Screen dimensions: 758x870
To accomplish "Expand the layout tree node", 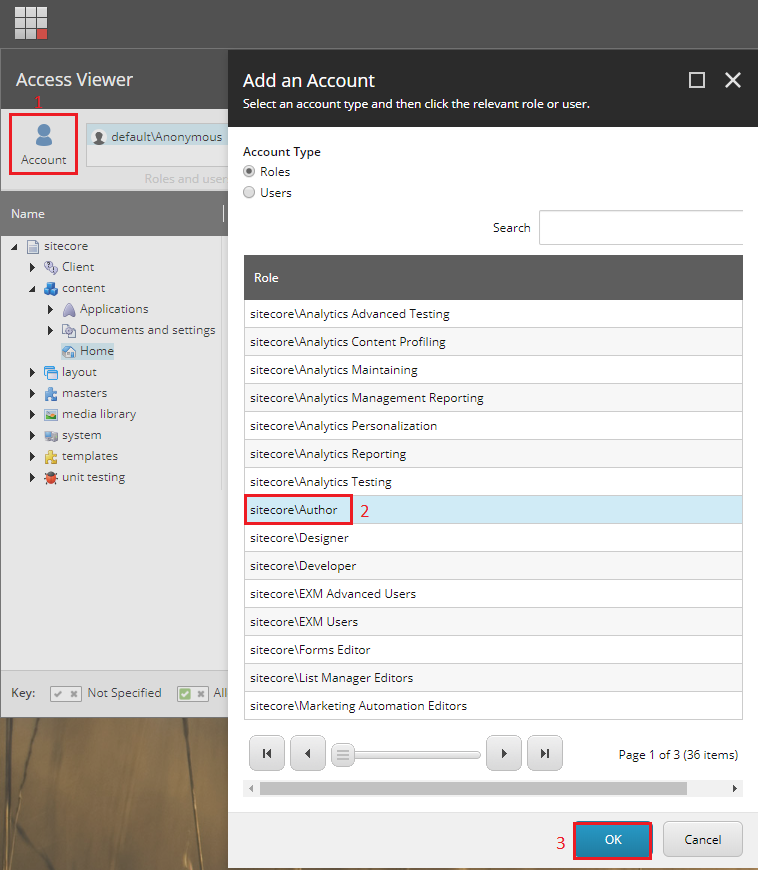I will tap(32, 372).
